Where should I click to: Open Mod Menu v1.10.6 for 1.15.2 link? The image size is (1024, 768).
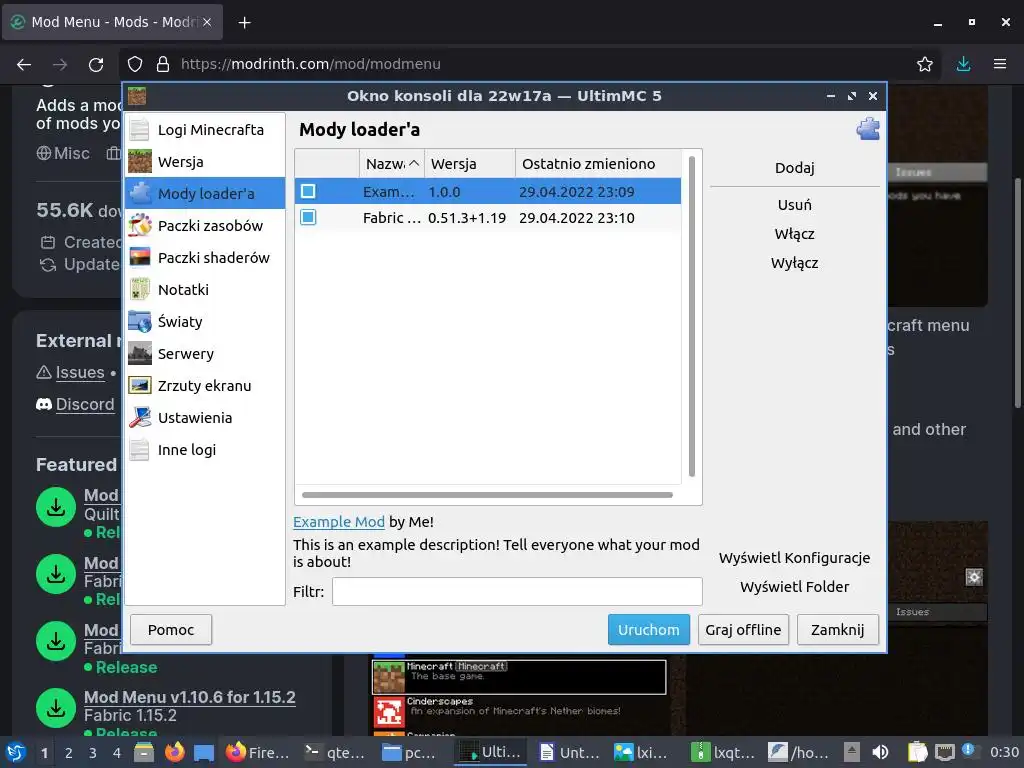coord(189,697)
